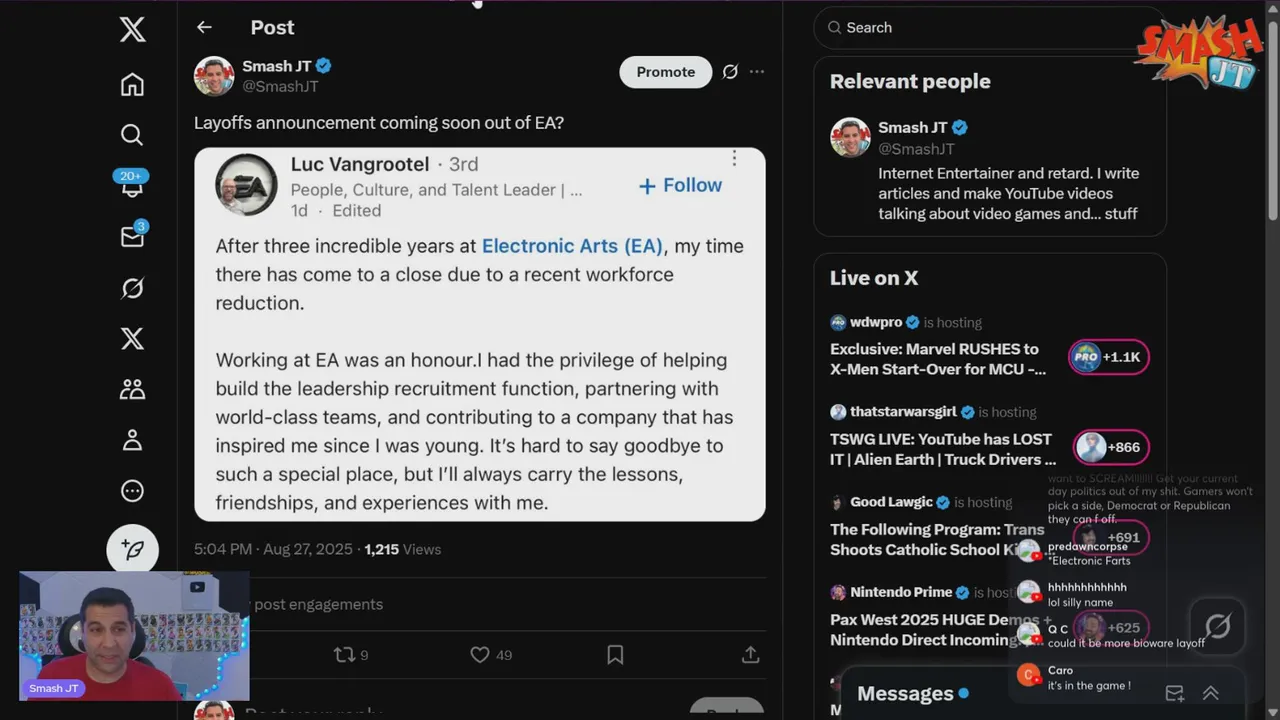This screenshot has height=720, width=1280.
Task: Open Grok icon in left sidebar
Action: (132, 288)
